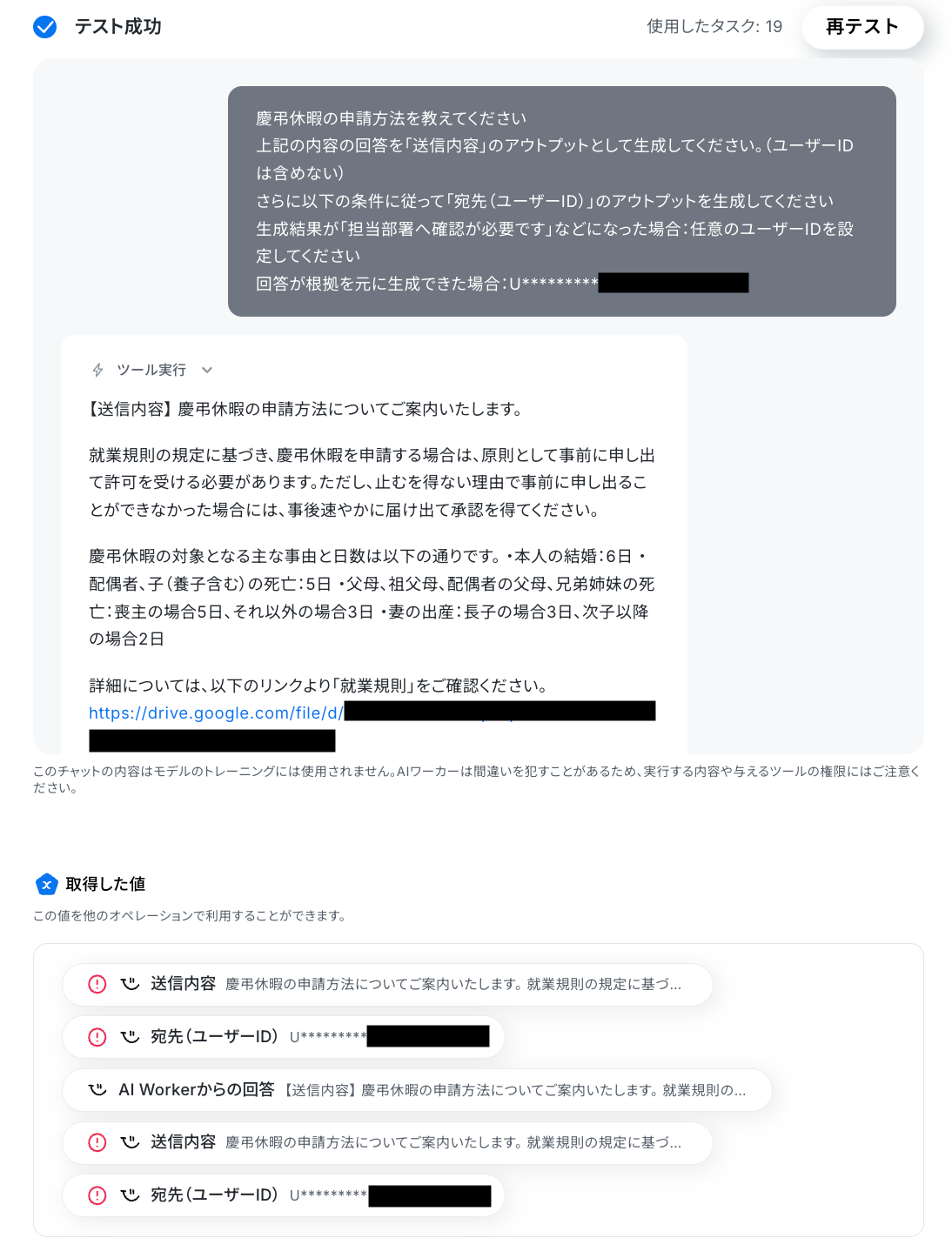This screenshot has width=952, height=1258.
Task: Click warning icon on last 宛先(ユーザーID) row
Action: 97,1195
